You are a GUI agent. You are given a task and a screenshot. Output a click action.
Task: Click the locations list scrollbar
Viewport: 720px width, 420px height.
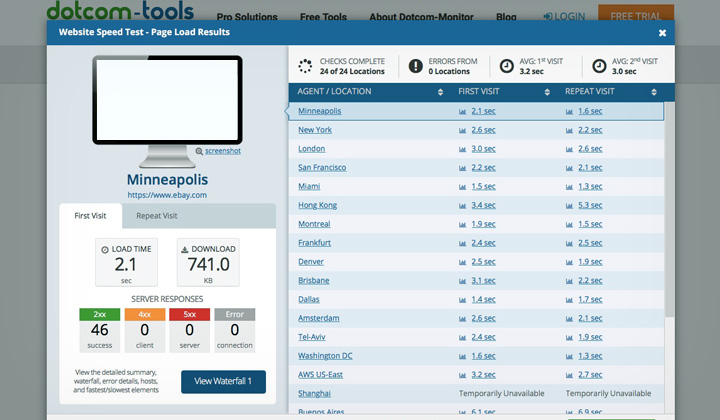coord(669,209)
